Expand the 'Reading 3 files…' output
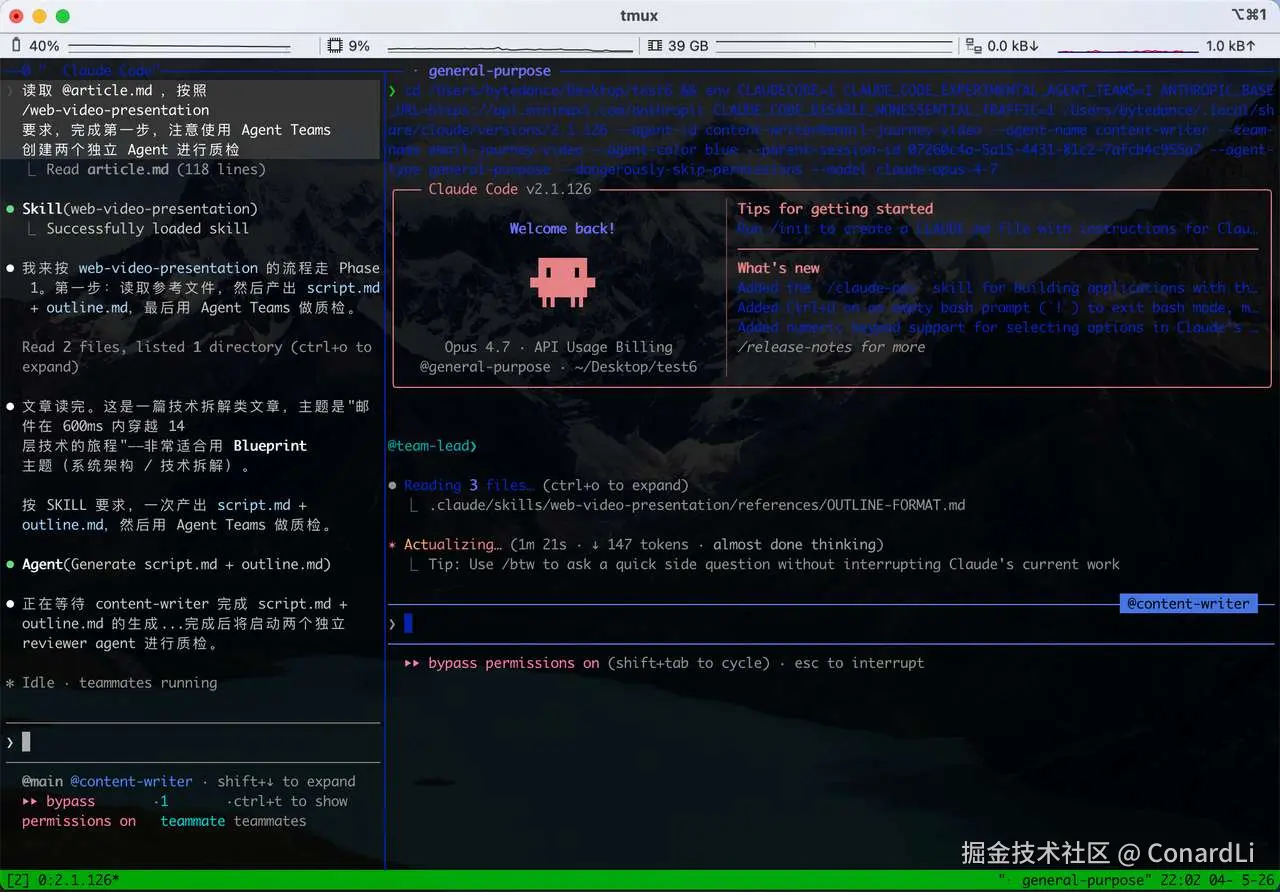The image size is (1280, 892). coord(546,486)
